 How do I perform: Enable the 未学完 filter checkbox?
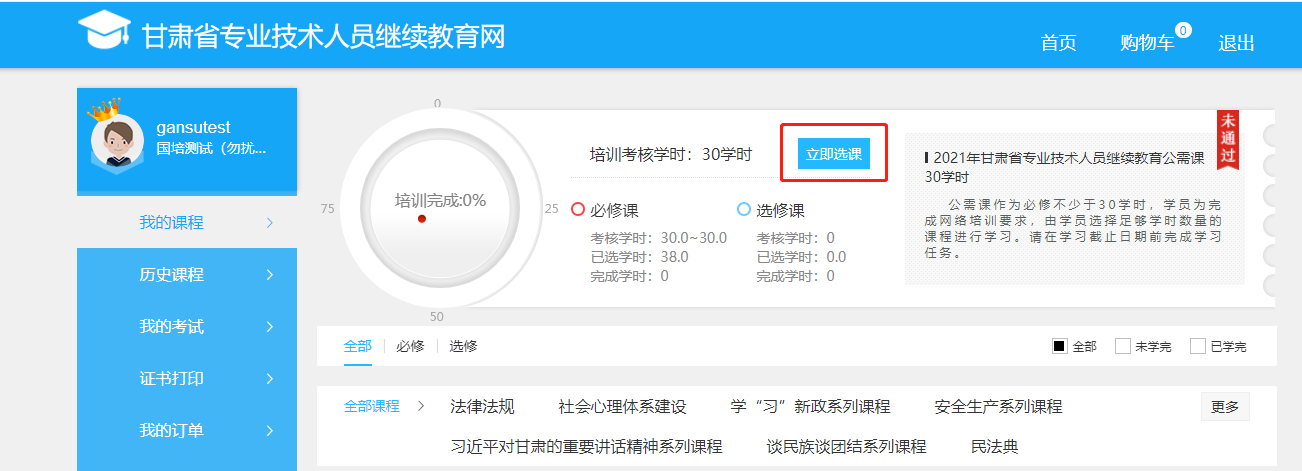coord(1123,346)
